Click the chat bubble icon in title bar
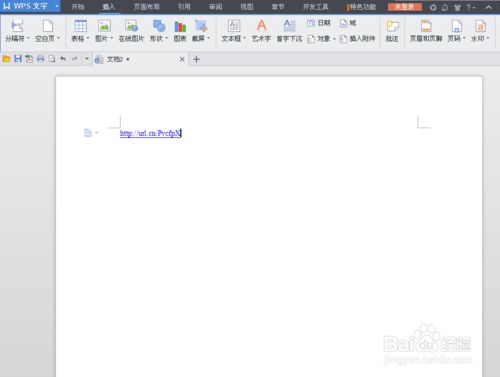 [445, 7]
